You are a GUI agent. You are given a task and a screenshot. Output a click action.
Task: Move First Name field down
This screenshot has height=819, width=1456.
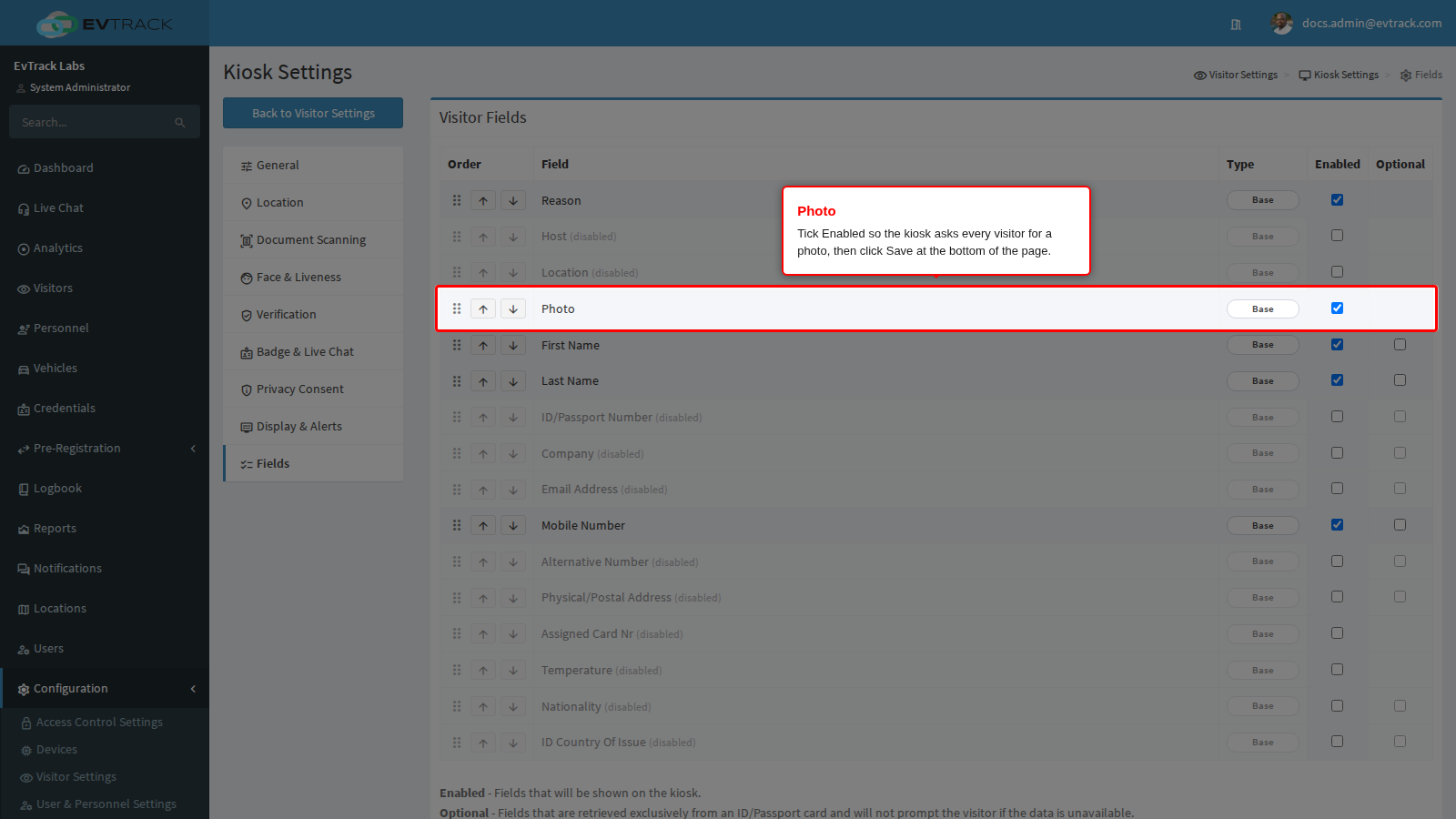point(513,346)
